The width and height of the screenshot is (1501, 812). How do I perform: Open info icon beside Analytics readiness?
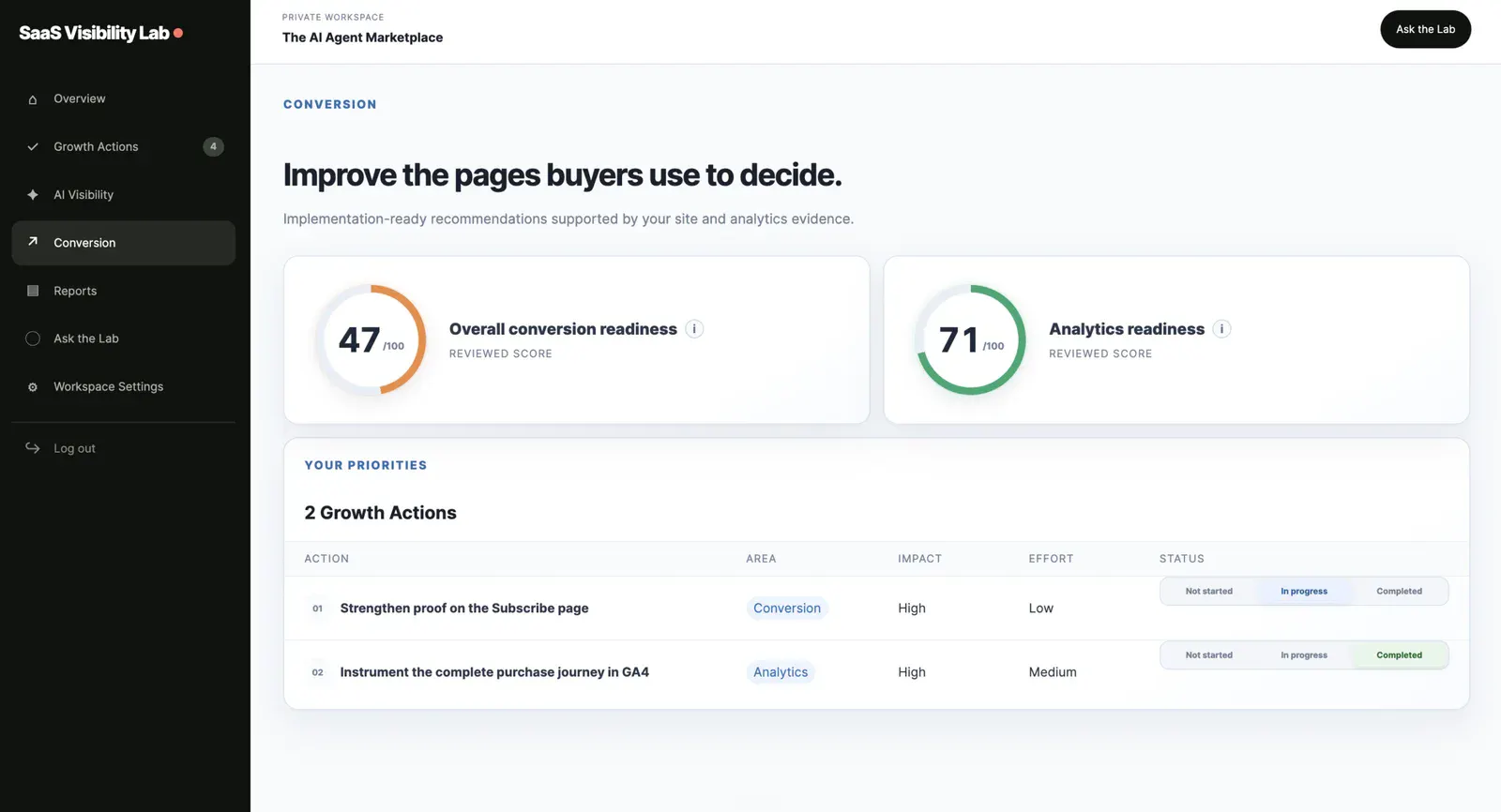tap(1221, 329)
